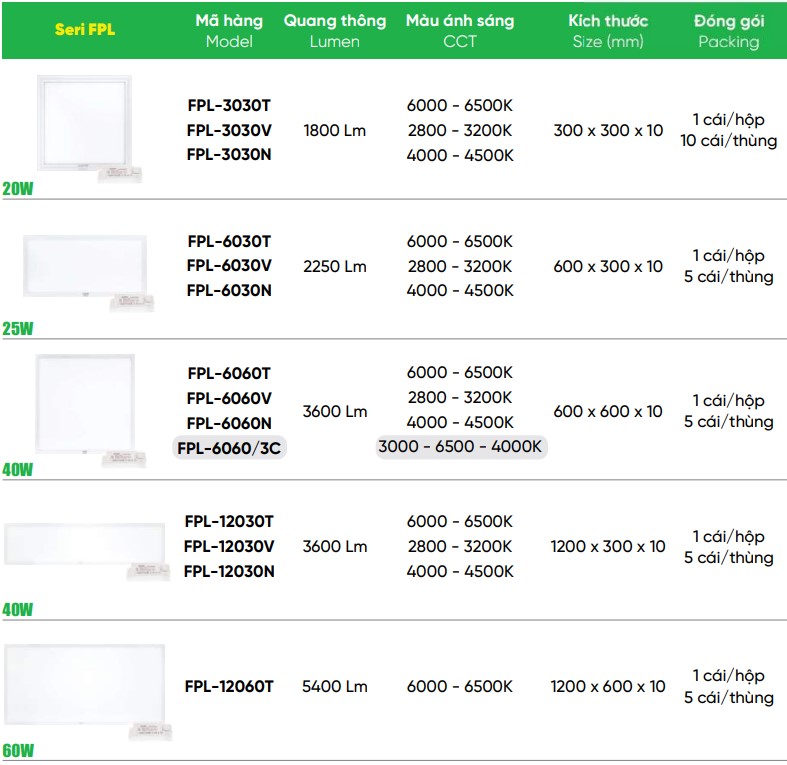The width and height of the screenshot is (787, 765).
Task: Click the 20W square panel light image
Action: pyautogui.click(x=89, y=129)
